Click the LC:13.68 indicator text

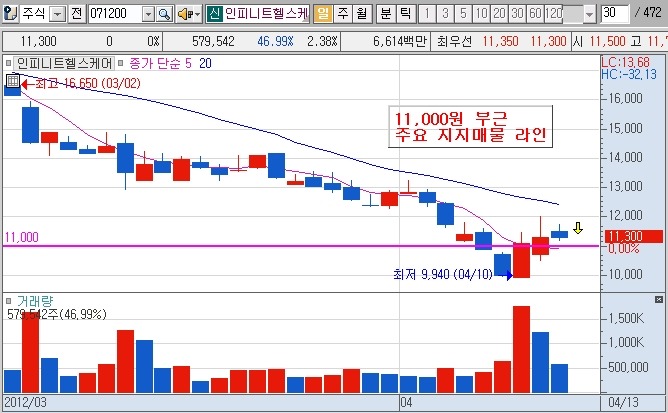625,63
